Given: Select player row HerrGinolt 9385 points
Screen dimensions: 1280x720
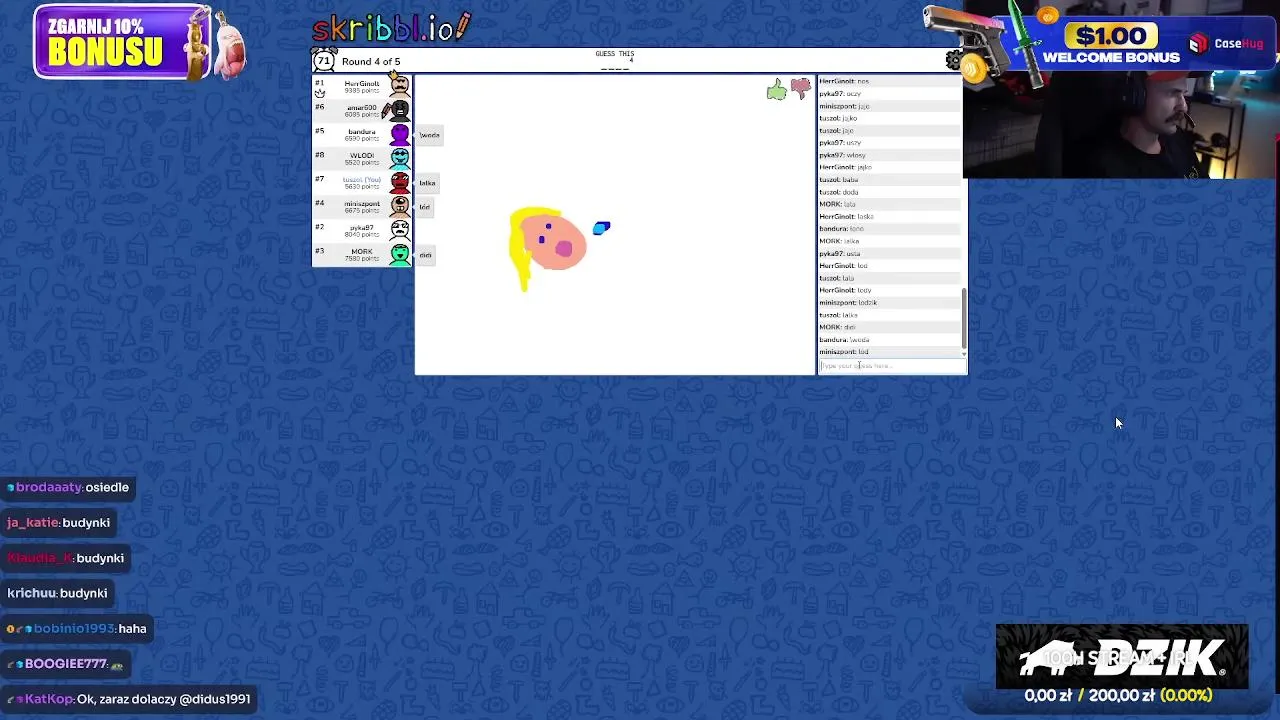Looking at the screenshot, I should pos(362,85).
